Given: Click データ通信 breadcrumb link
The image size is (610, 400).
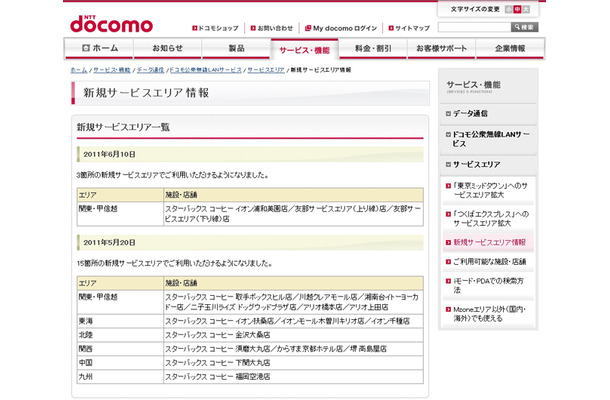Looking at the screenshot, I should coord(150,70).
